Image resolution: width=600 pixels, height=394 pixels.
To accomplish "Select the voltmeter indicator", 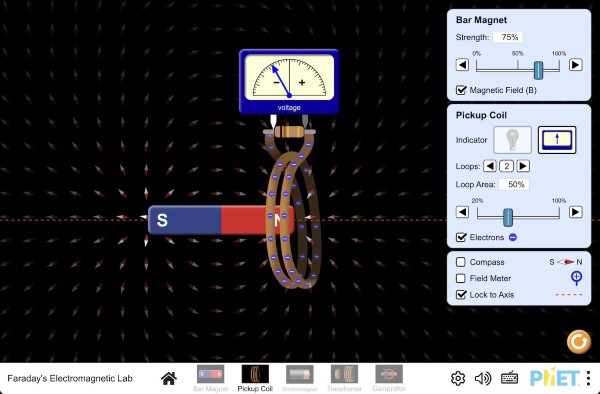I will coord(557,140).
